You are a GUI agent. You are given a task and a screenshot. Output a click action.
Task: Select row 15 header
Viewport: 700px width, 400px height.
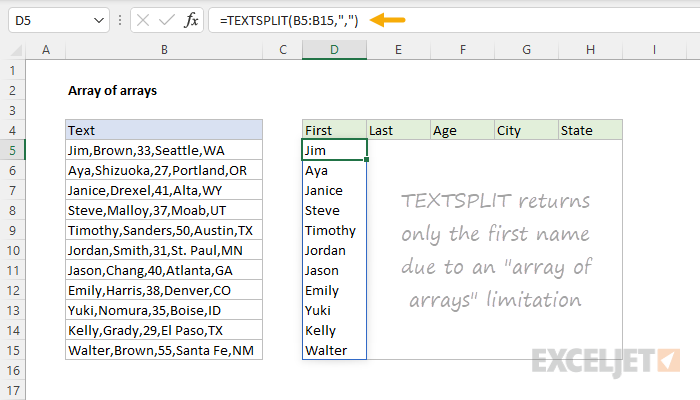pos(12,350)
